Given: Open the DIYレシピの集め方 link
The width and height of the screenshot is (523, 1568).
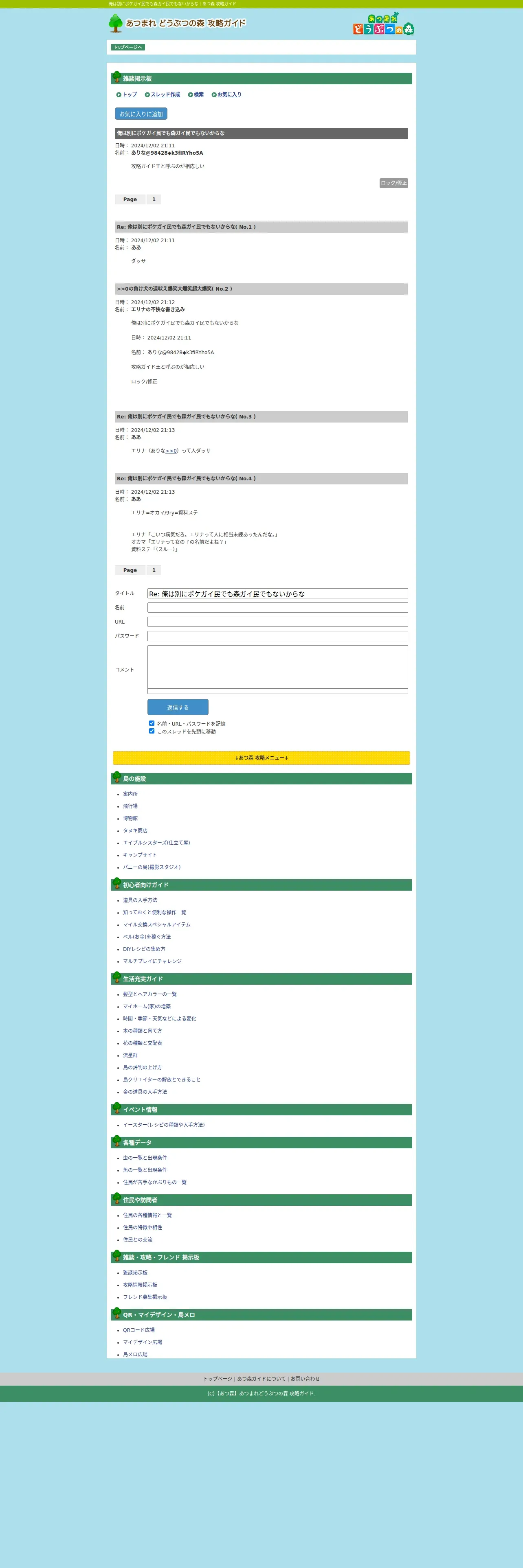Looking at the screenshot, I should pyautogui.click(x=144, y=949).
